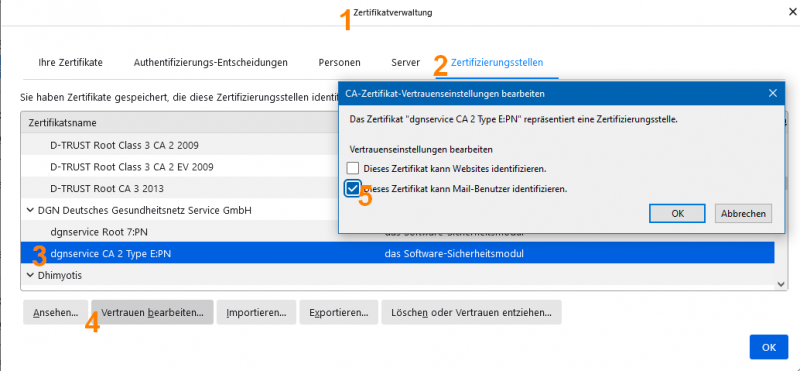The width and height of the screenshot is (800, 371).
Task: Go to the Personen tab
Action: click(339, 63)
